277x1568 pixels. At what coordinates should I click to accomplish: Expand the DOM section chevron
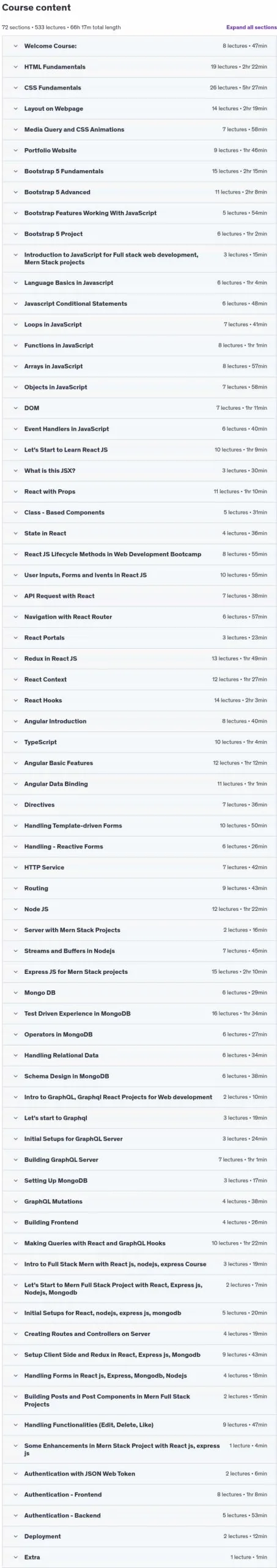click(16, 408)
